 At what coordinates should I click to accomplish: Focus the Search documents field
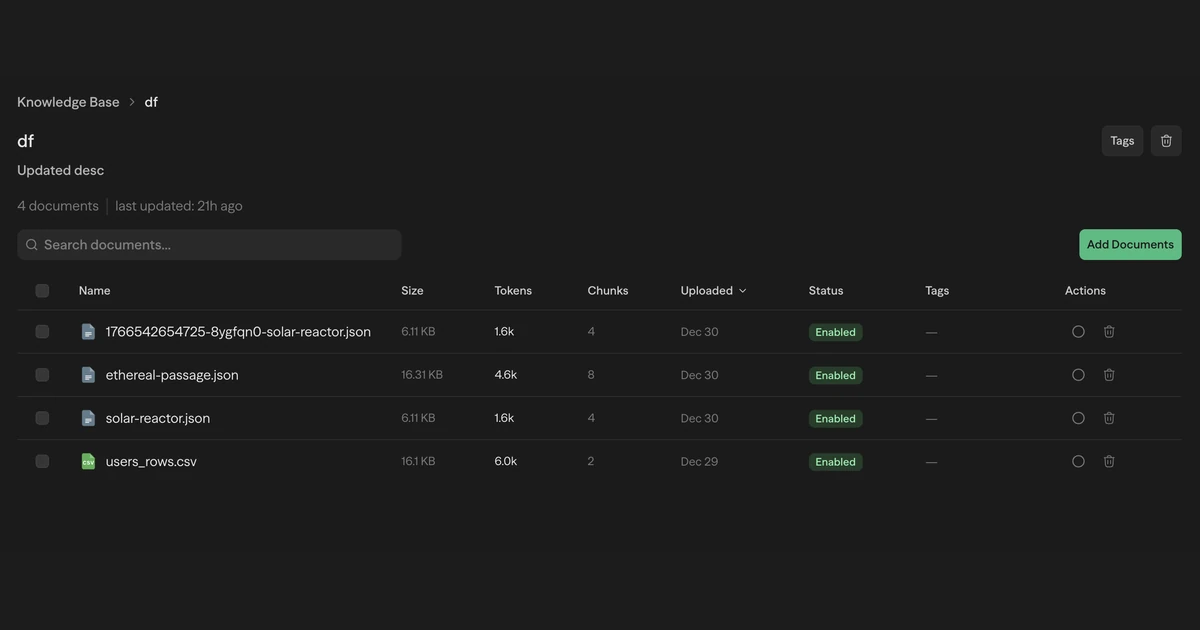point(209,245)
